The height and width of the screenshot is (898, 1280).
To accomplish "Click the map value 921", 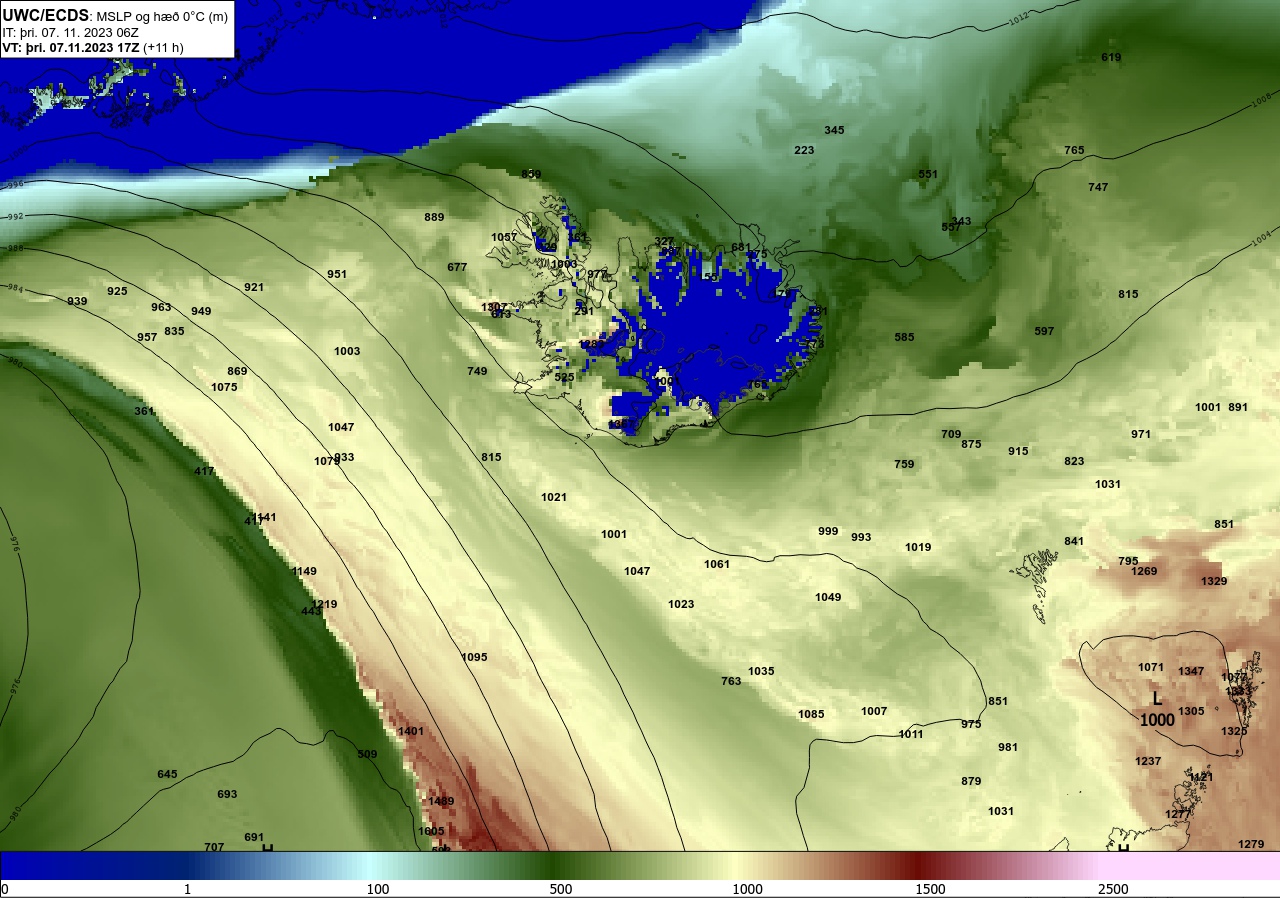I will coord(254,287).
